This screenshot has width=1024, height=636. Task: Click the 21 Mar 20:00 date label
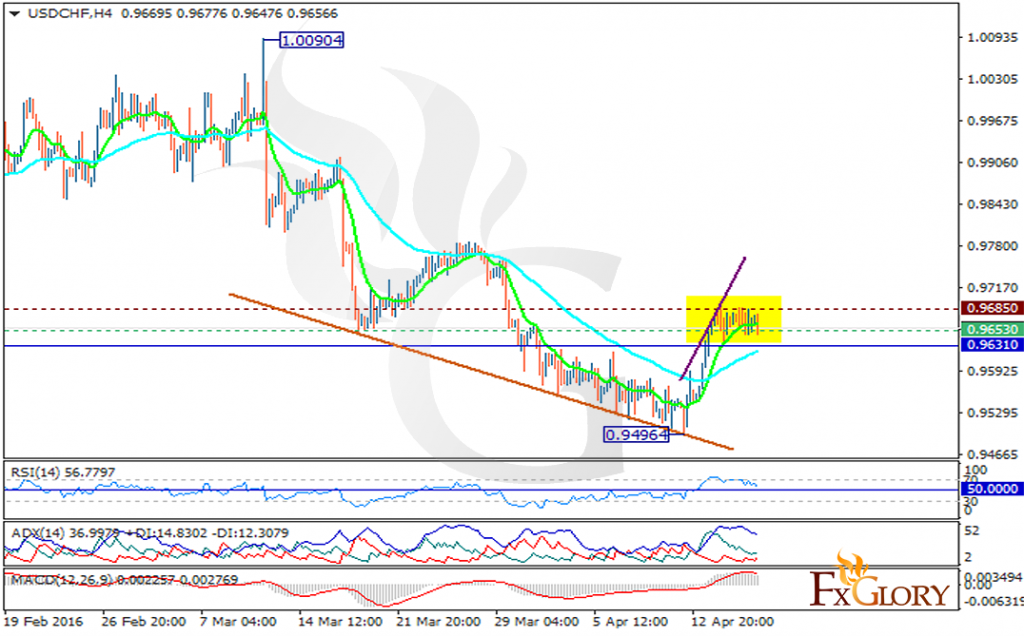pos(438,622)
